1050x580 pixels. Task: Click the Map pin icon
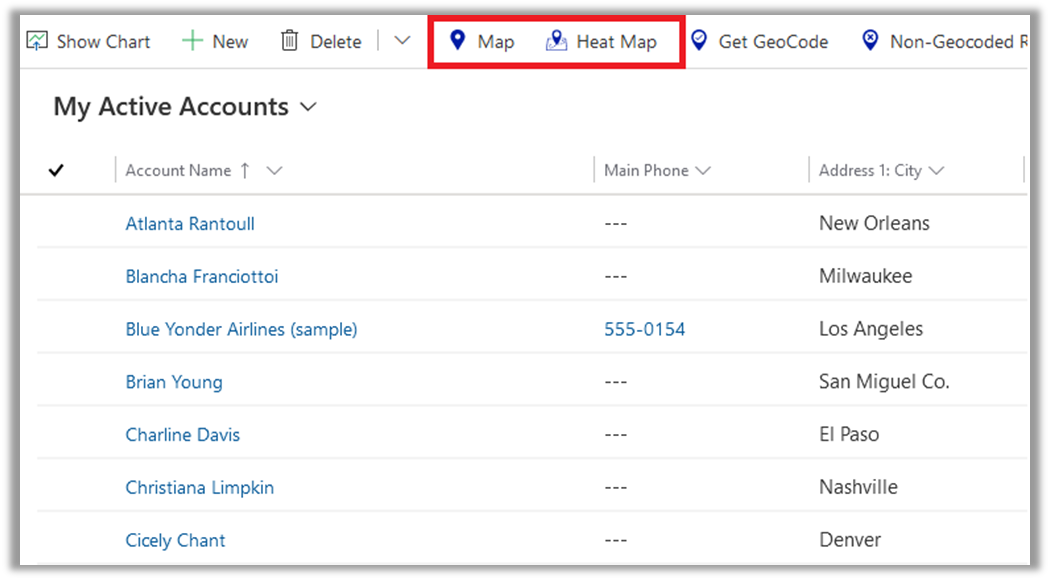click(x=458, y=41)
